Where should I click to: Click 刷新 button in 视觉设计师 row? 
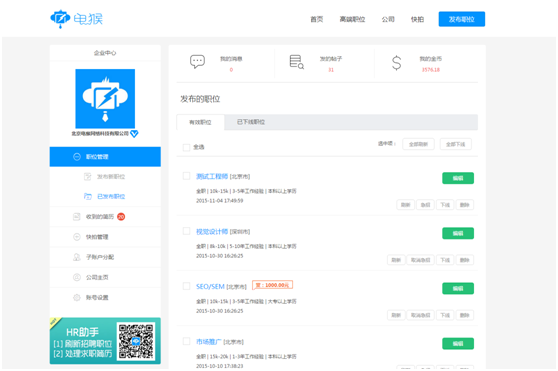point(396,260)
